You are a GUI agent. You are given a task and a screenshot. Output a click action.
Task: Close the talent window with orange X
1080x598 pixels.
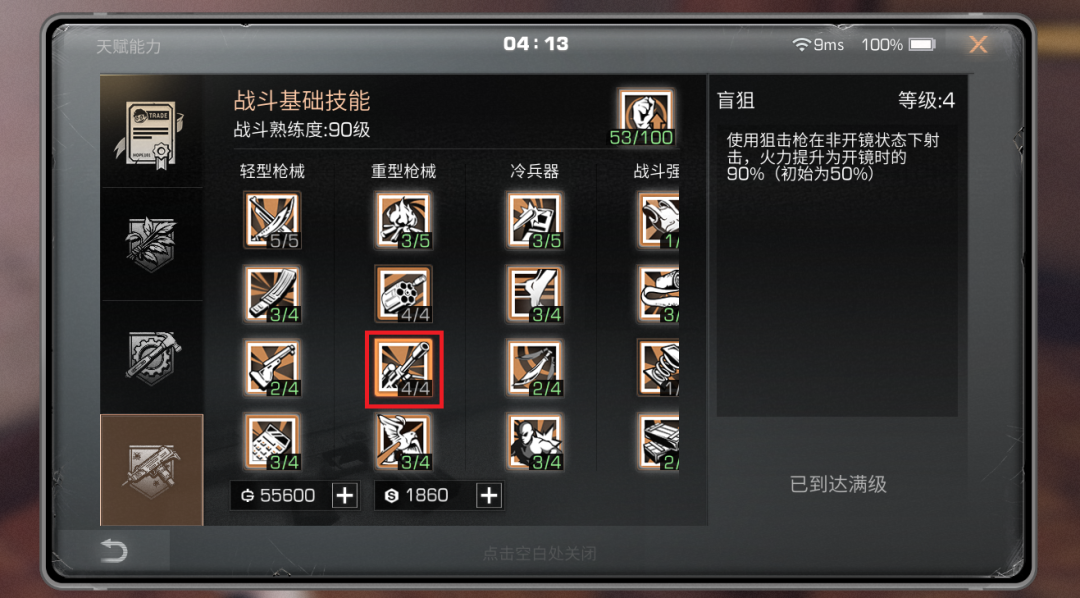tap(978, 45)
